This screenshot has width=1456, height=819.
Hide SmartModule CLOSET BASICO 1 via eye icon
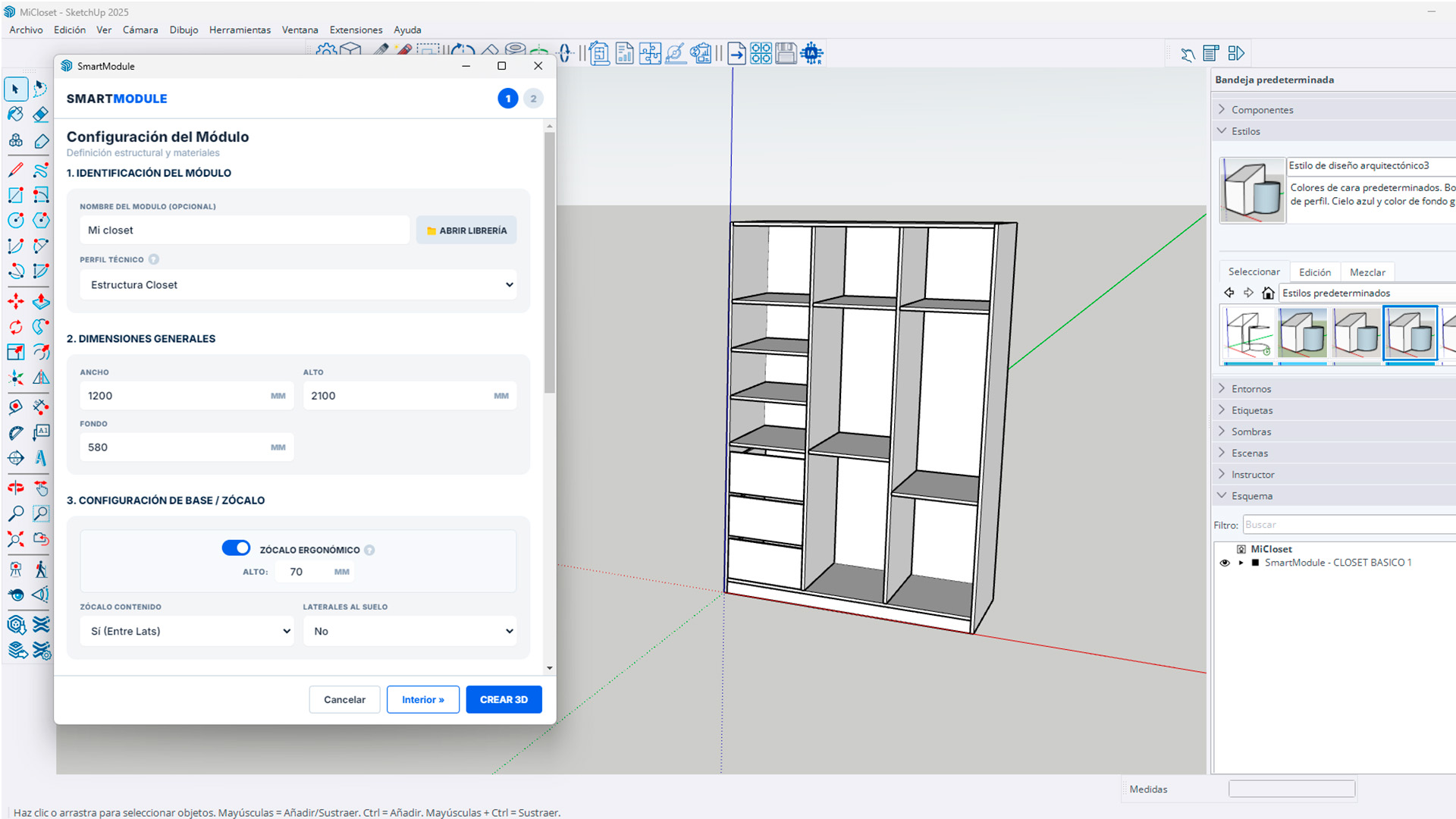click(1224, 563)
